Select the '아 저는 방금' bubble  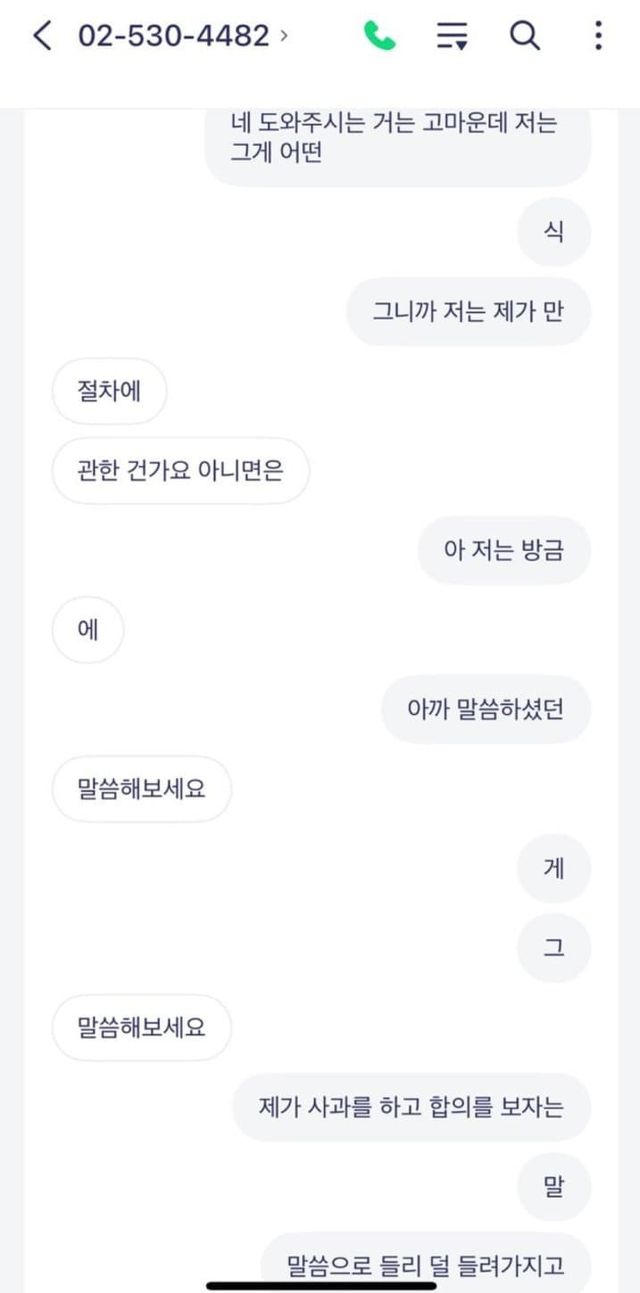click(x=504, y=550)
